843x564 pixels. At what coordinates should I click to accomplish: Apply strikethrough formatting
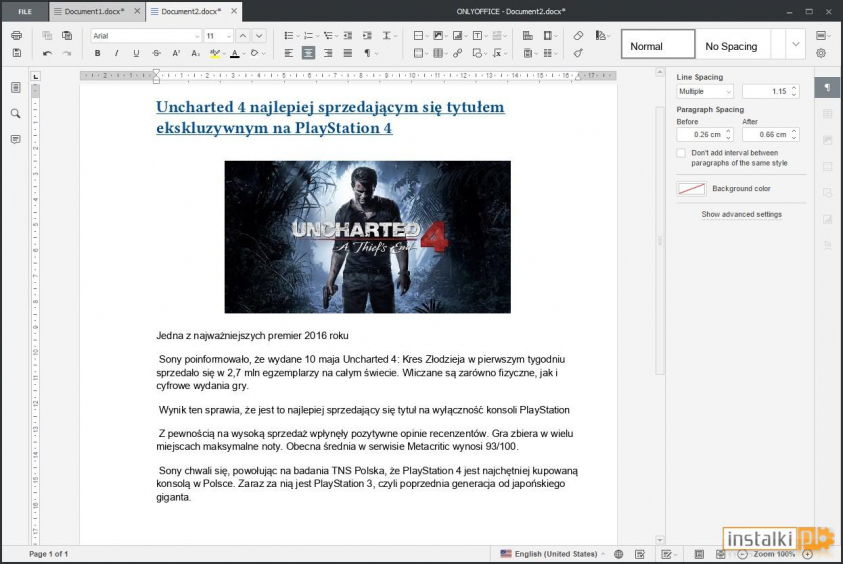156,53
